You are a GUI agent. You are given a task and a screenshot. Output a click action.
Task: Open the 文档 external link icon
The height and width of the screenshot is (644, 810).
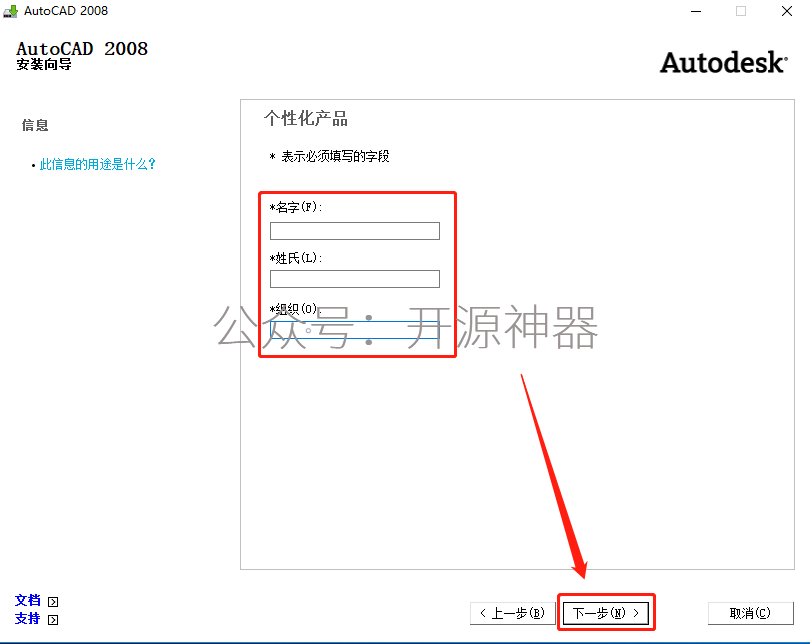(53, 602)
